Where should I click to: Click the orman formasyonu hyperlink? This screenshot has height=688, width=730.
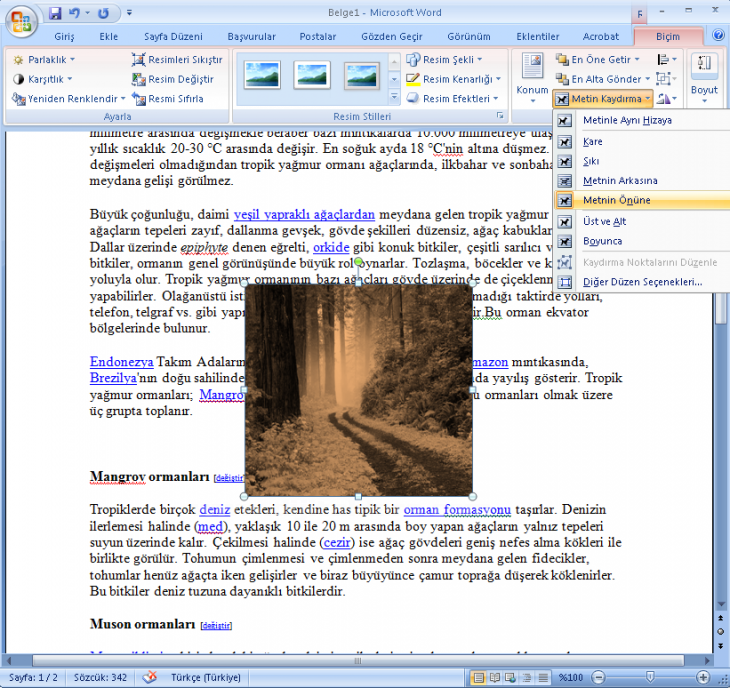[x=457, y=510]
